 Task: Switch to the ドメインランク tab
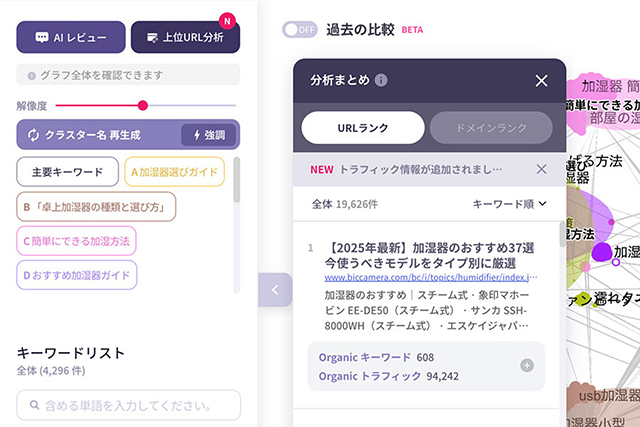click(491, 127)
